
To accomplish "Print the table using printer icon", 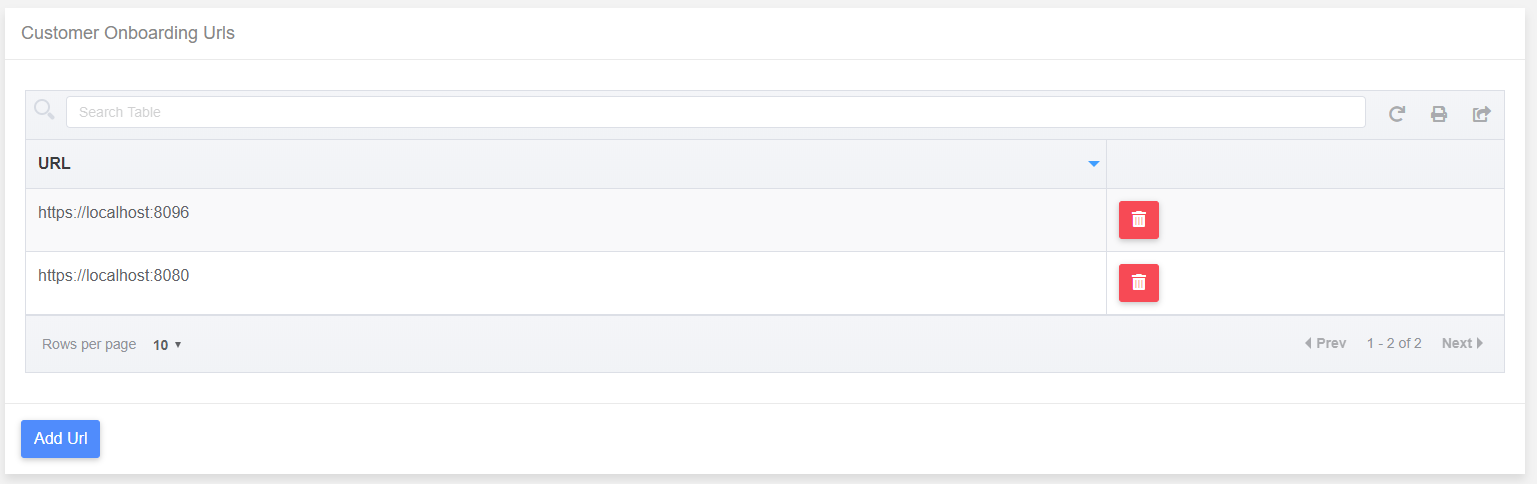I will [x=1439, y=114].
